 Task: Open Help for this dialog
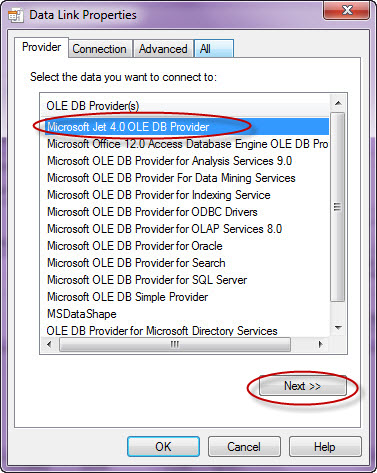(325, 447)
